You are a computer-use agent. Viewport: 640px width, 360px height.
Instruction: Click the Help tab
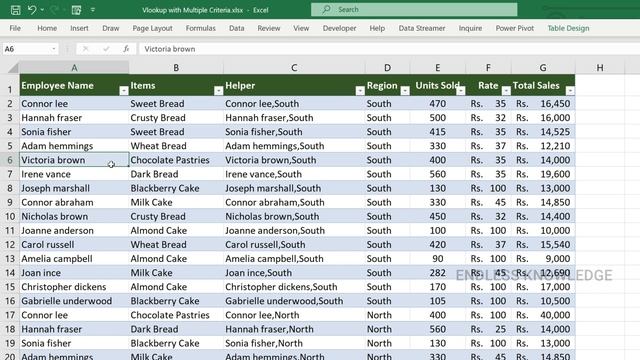pyautogui.click(x=377, y=28)
